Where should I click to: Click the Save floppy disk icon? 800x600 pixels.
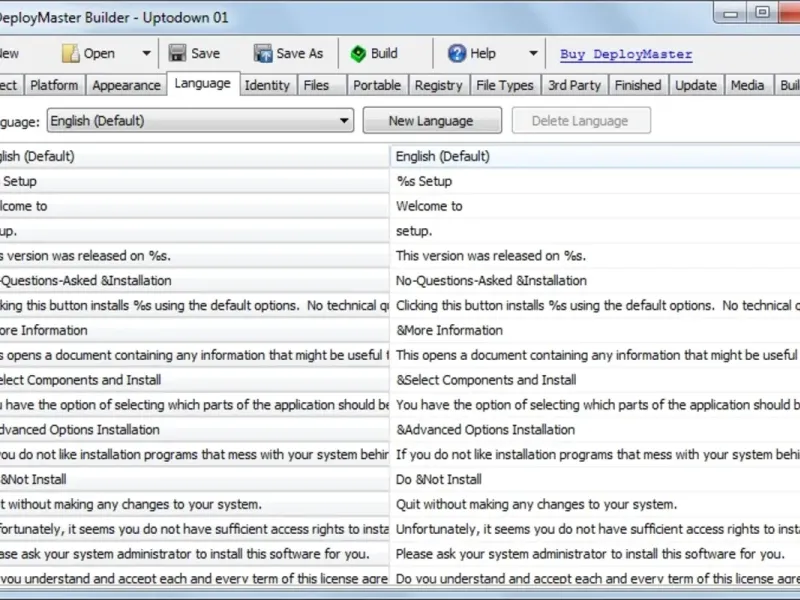click(x=178, y=53)
